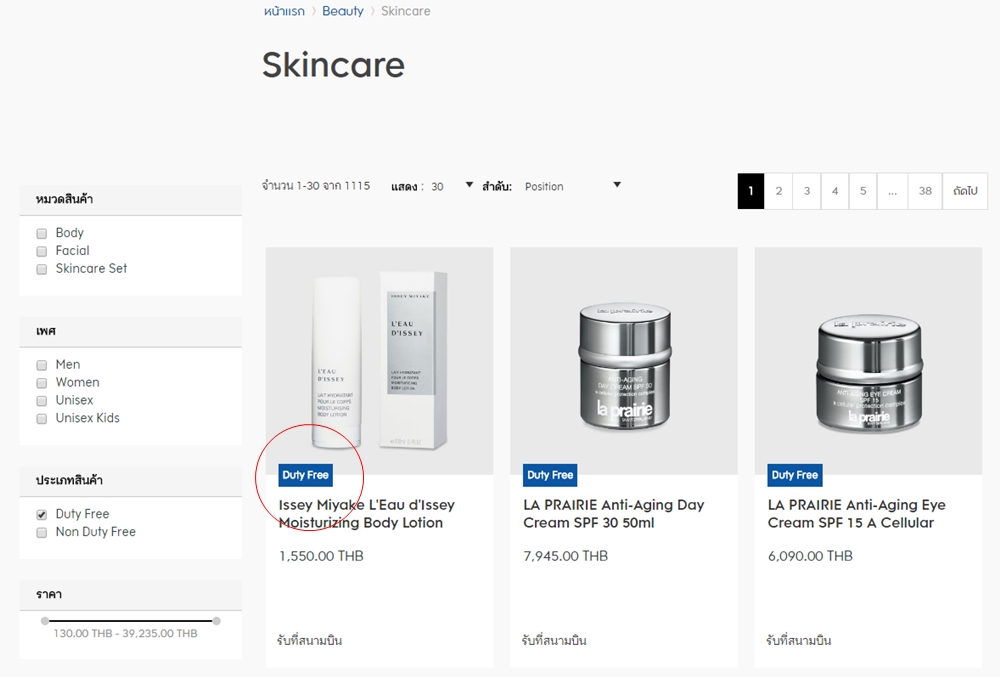This screenshot has height=677, width=1000.
Task: Tick the Men gender filter
Action: pyautogui.click(x=41, y=365)
